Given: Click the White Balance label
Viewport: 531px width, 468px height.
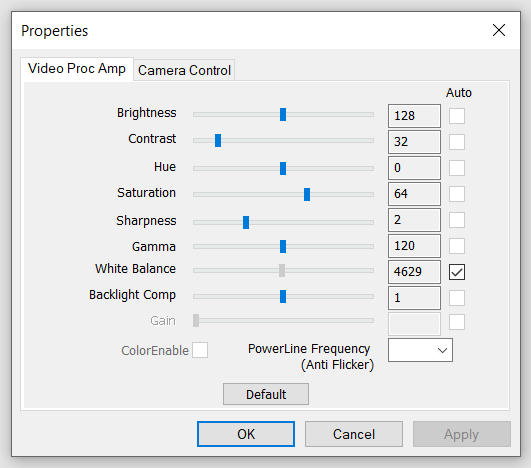Looking at the screenshot, I should [135, 269].
